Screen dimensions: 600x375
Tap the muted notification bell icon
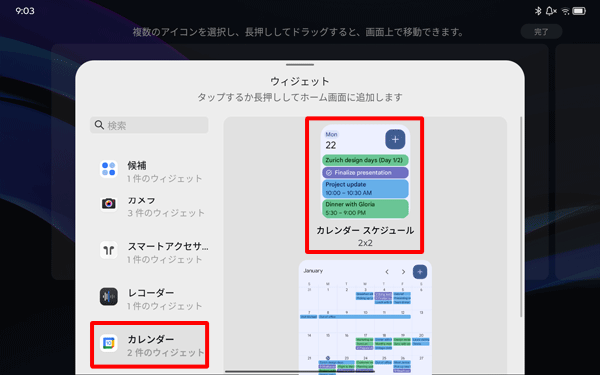(x=551, y=11)
